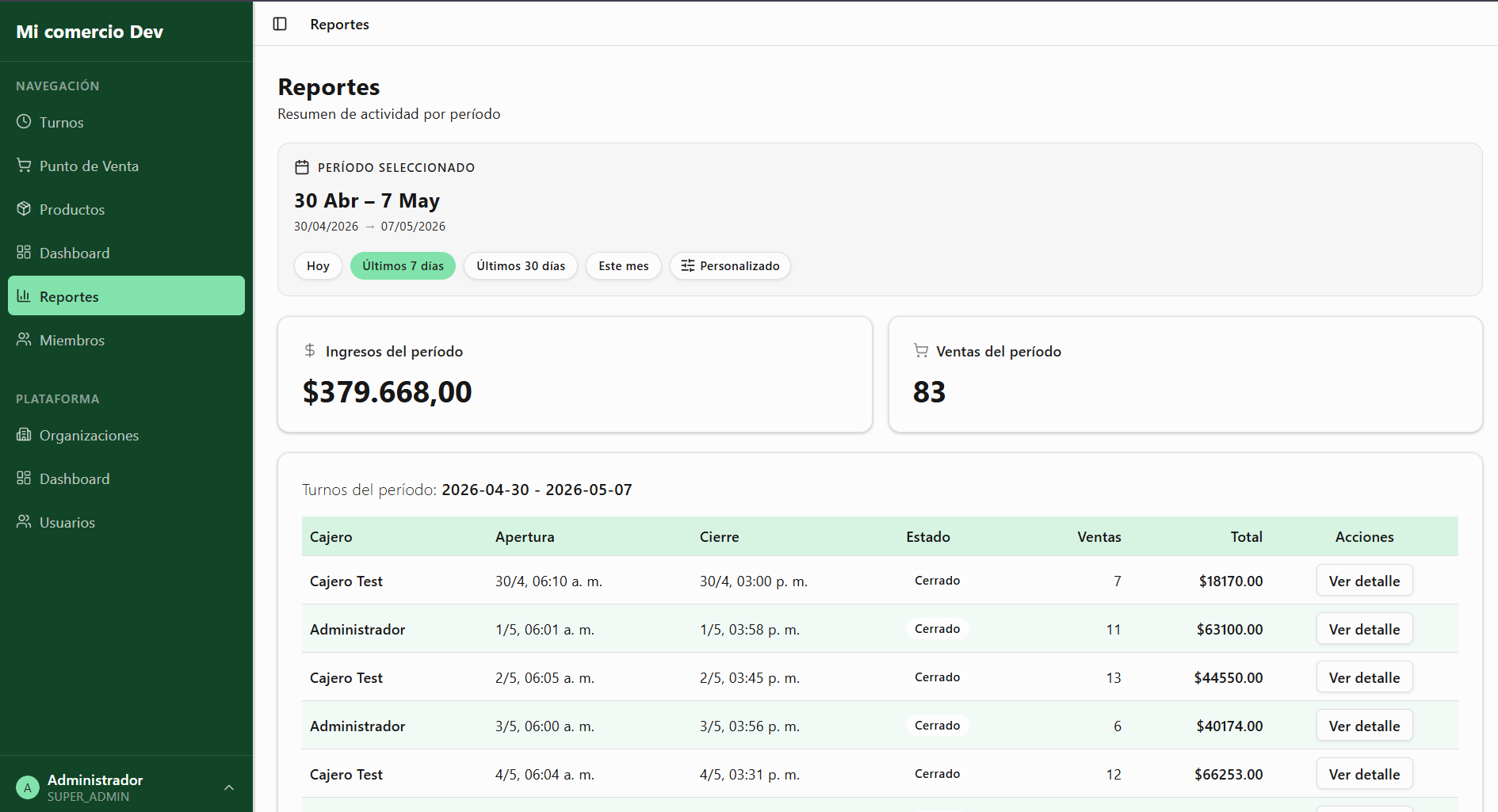Click the Cajero Test name in the 4/5 row
Image resolution: width=1498 pixels, height=812 pixels.
click(346, 775)
